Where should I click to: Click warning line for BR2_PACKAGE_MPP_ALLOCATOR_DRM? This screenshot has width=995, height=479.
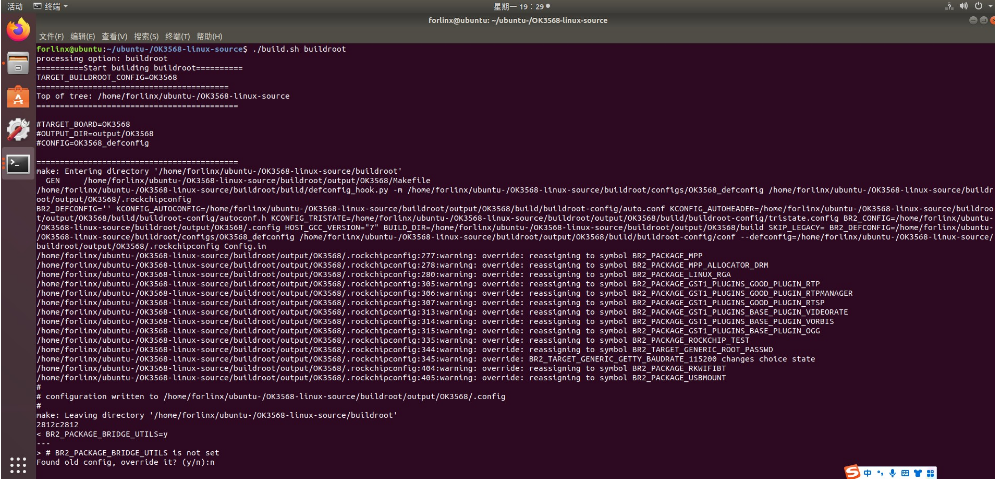402,265
